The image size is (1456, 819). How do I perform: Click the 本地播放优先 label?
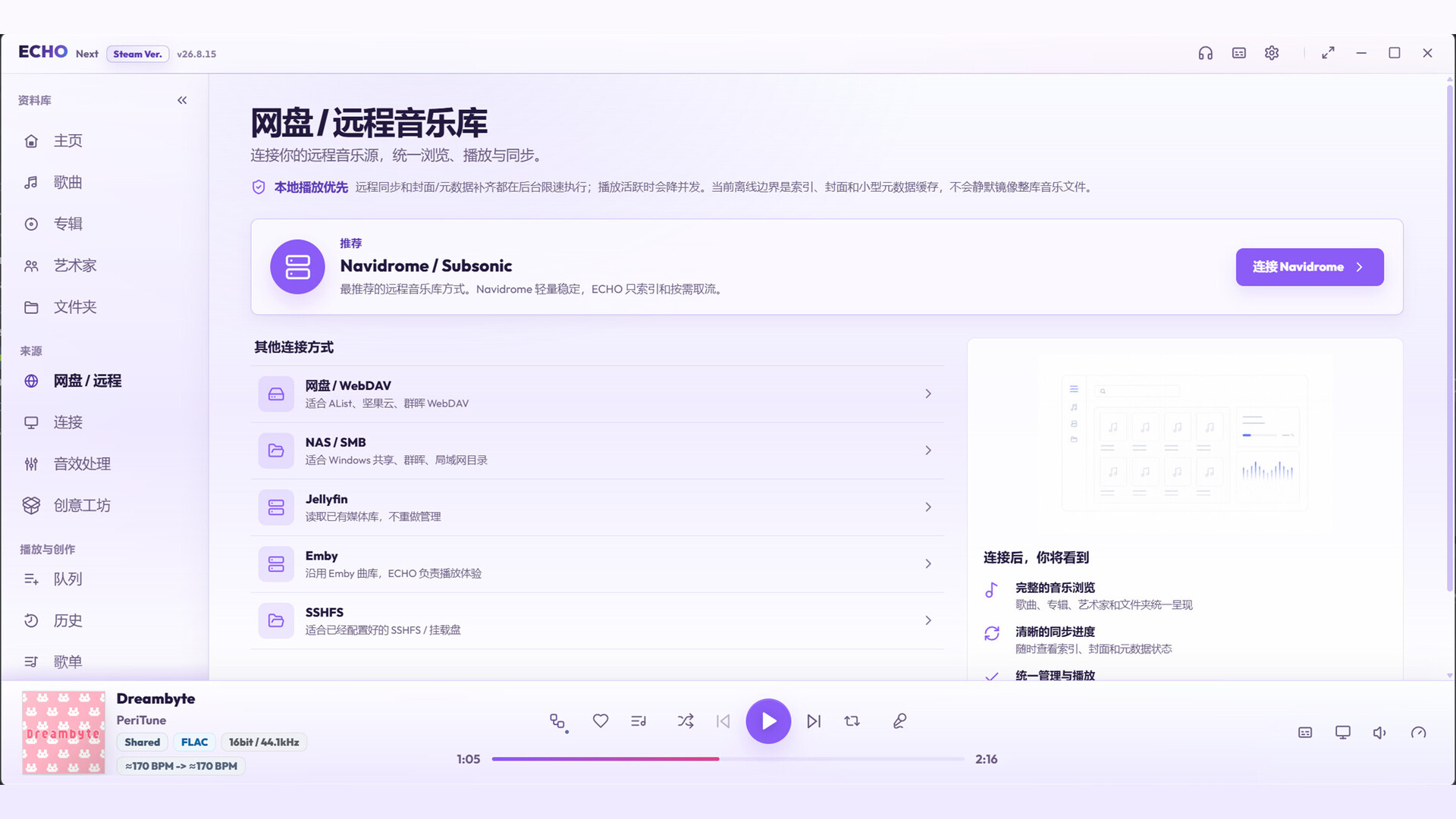coord(311,187)
